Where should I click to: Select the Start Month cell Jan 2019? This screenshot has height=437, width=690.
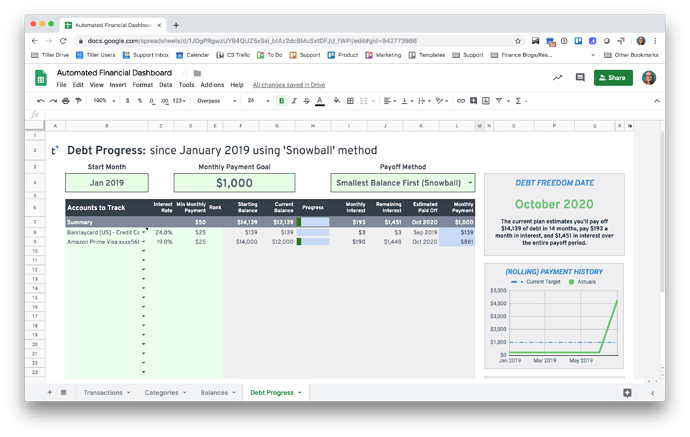(x=107, y=183)
